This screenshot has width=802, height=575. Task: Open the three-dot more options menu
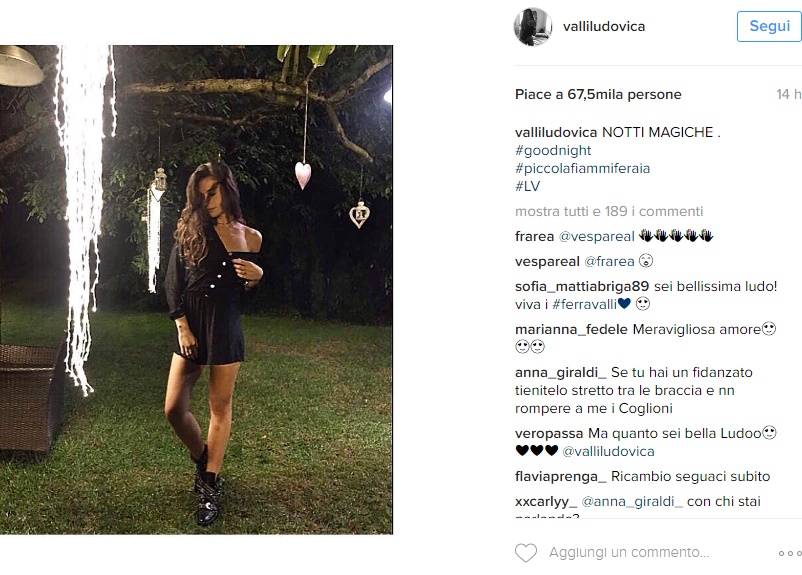pyautogui.click(x=790, y=554)
